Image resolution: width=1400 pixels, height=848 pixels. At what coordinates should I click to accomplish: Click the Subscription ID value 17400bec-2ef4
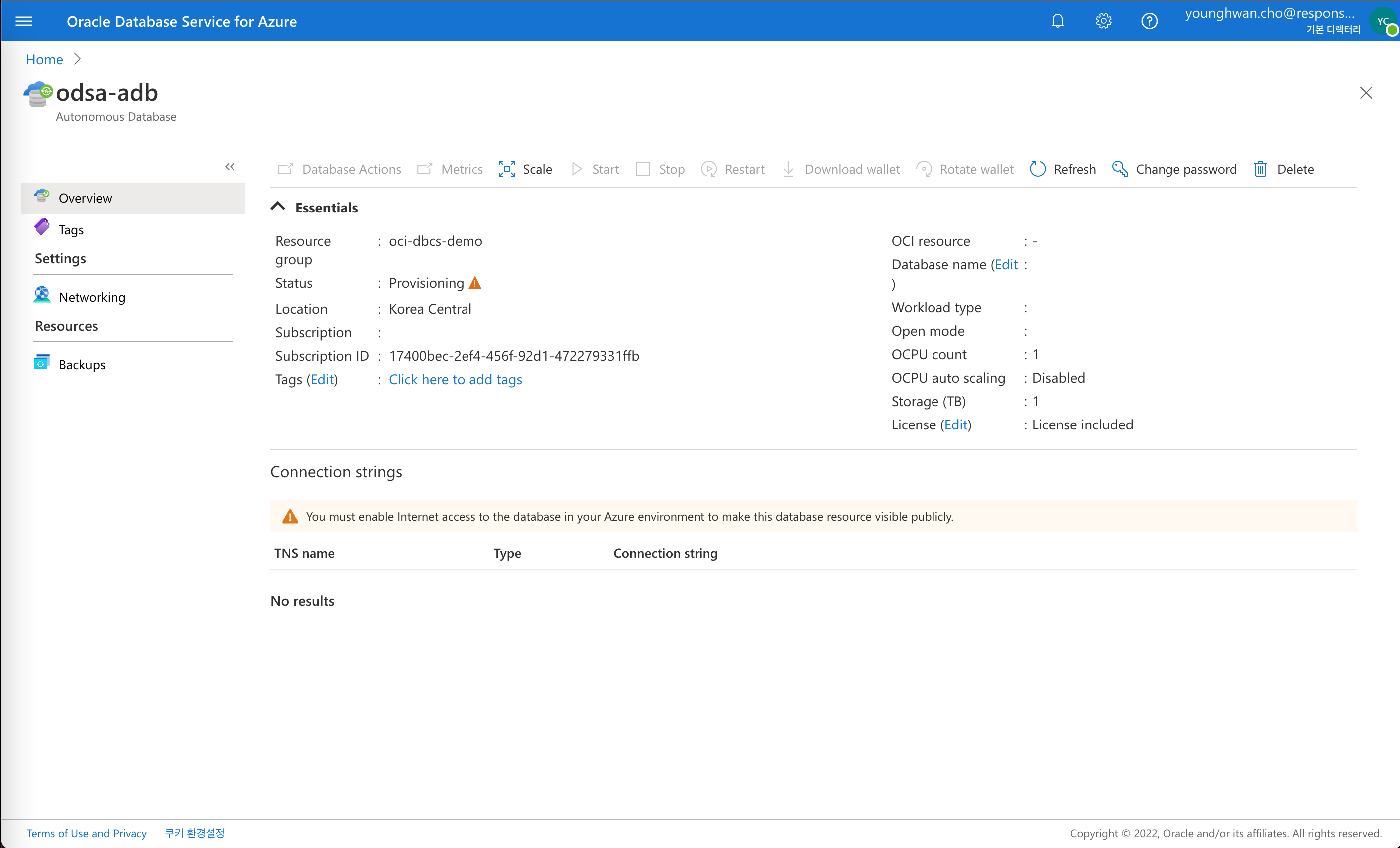point(513,356)
